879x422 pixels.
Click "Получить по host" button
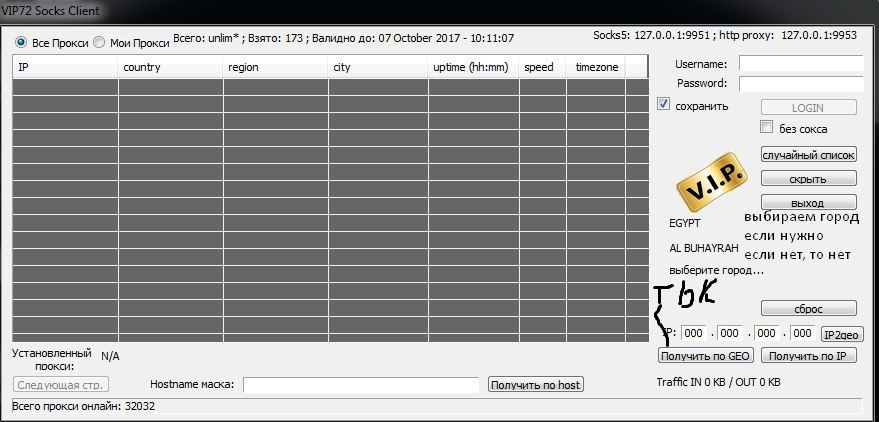click(x=535, y=385)
